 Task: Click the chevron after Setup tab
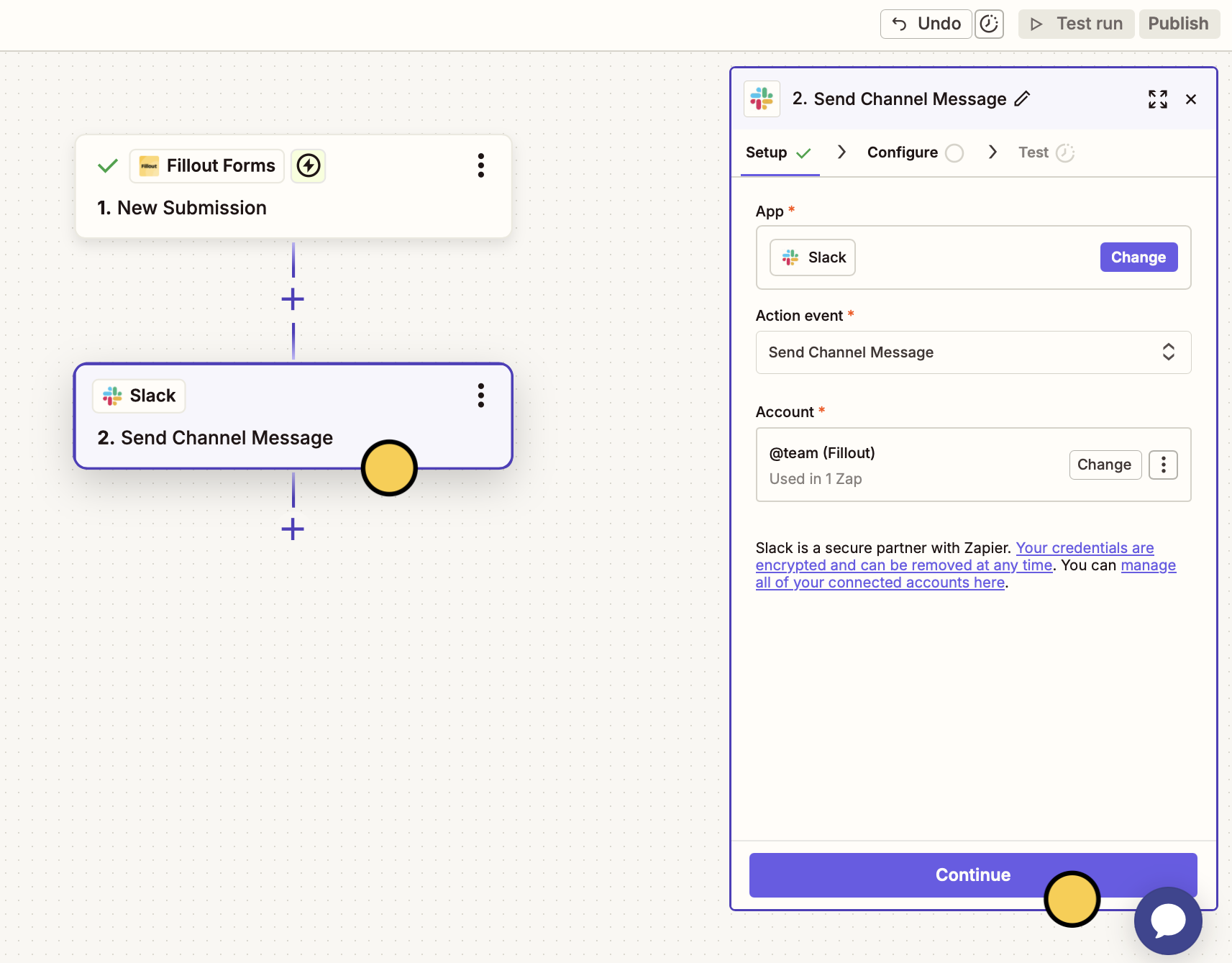(x=841, y=152)
